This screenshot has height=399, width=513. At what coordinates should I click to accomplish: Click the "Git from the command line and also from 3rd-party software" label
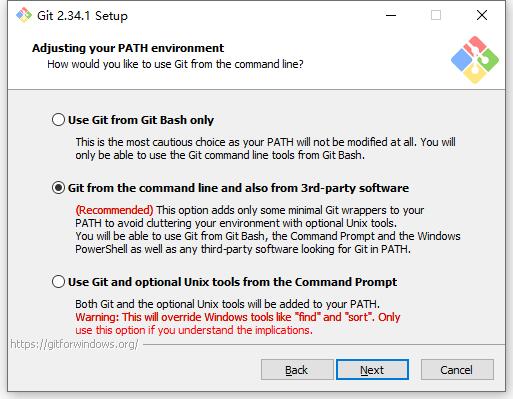238,188
